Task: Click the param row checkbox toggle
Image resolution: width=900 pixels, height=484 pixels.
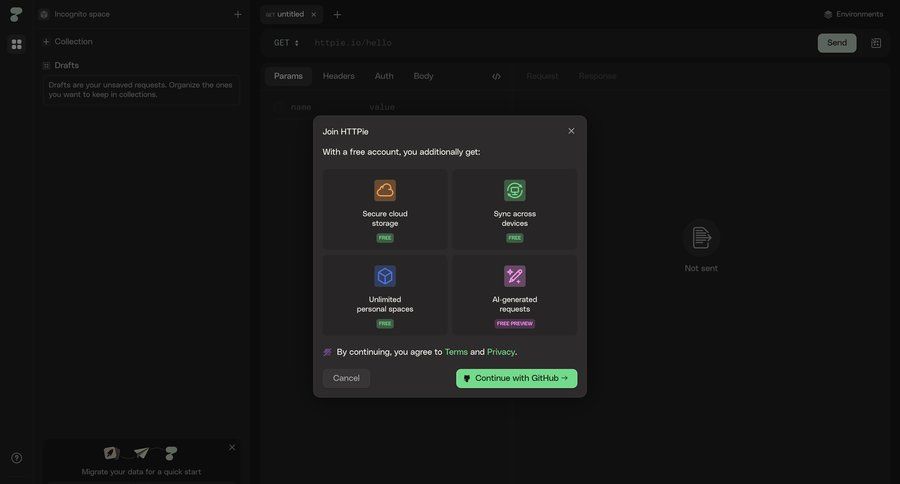Action: click(278, 107)
